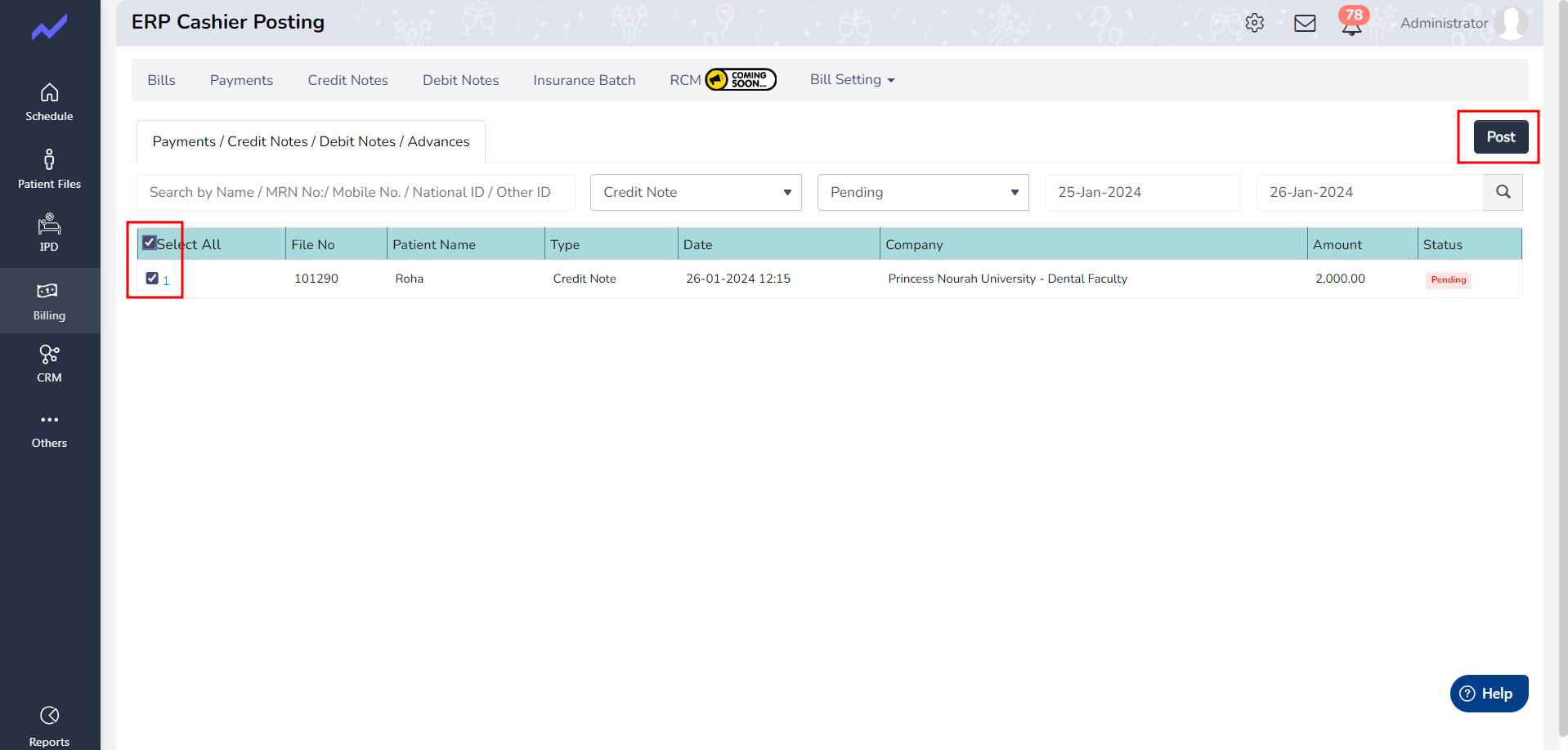The height and width of the screenshot is (750, 1568).
Task: Expand the Bill Setting menu
Action: (x=852, y=79)
